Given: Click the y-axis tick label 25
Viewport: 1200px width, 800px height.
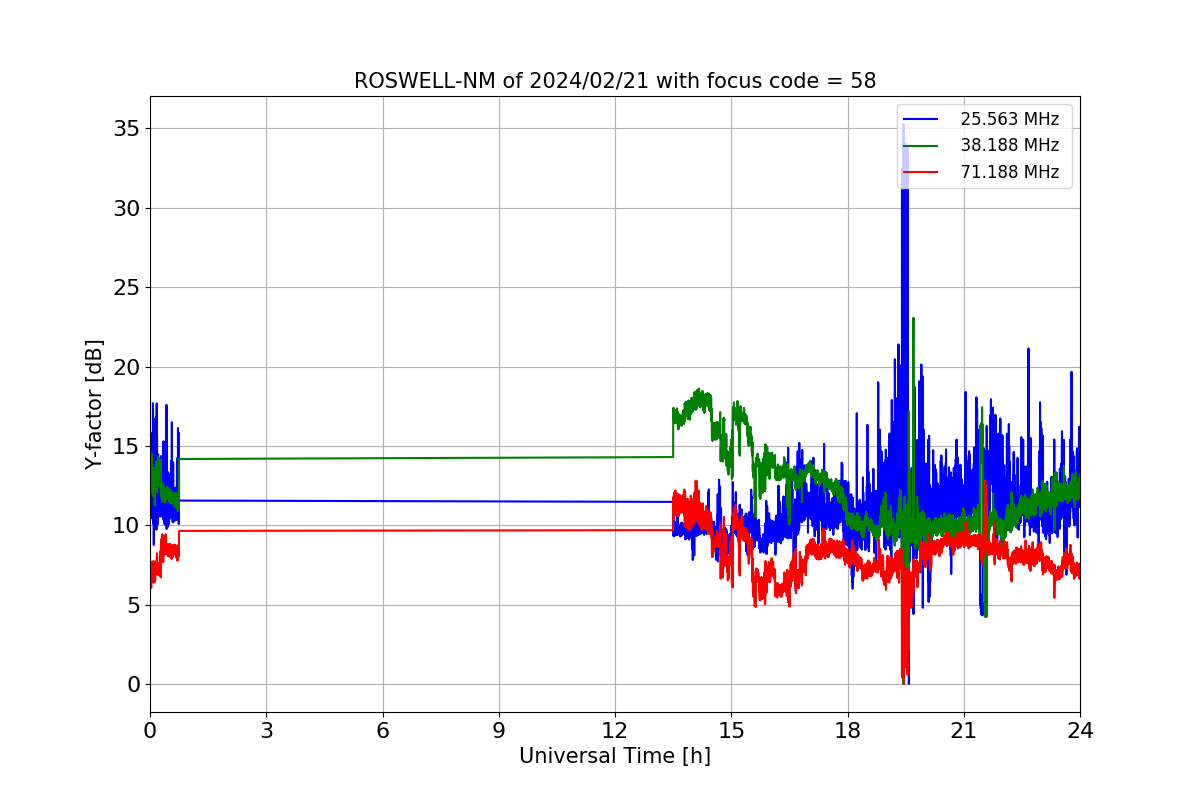Looking at the screenshot, I should click(x=126, y=288).
